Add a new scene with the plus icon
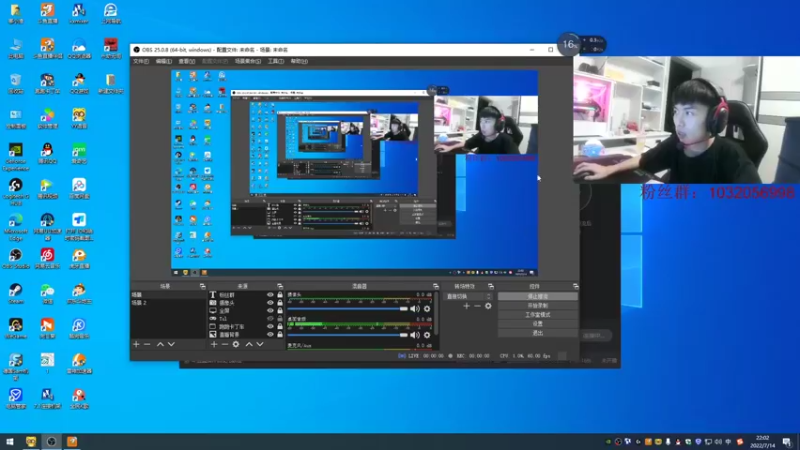 (136, 344)
